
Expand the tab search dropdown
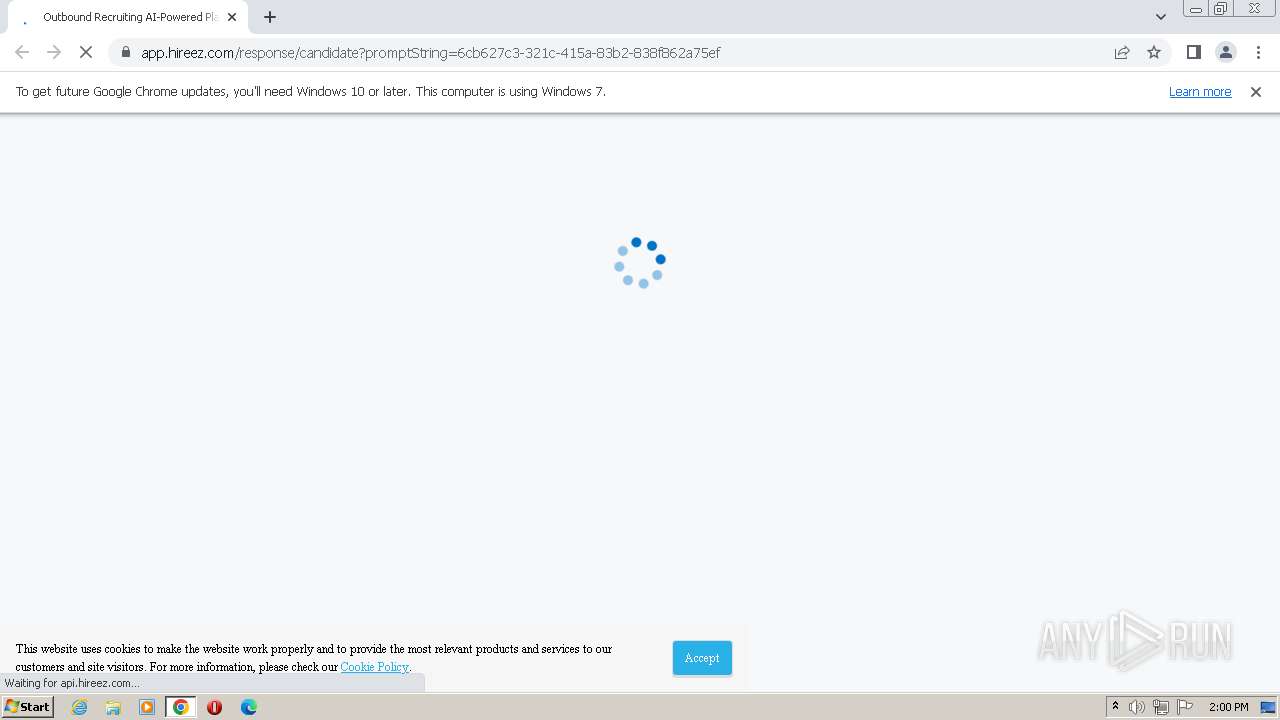(x=1160, y=17)
